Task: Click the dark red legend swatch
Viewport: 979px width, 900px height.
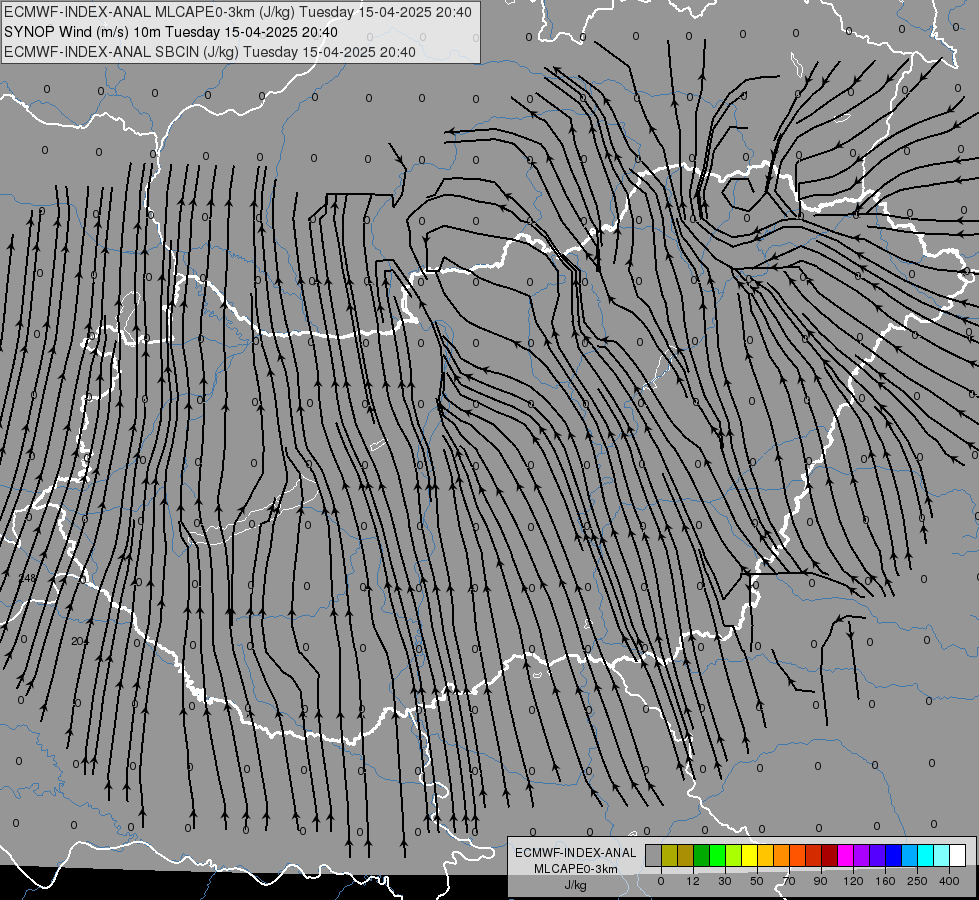Action: tap(829, 855)
